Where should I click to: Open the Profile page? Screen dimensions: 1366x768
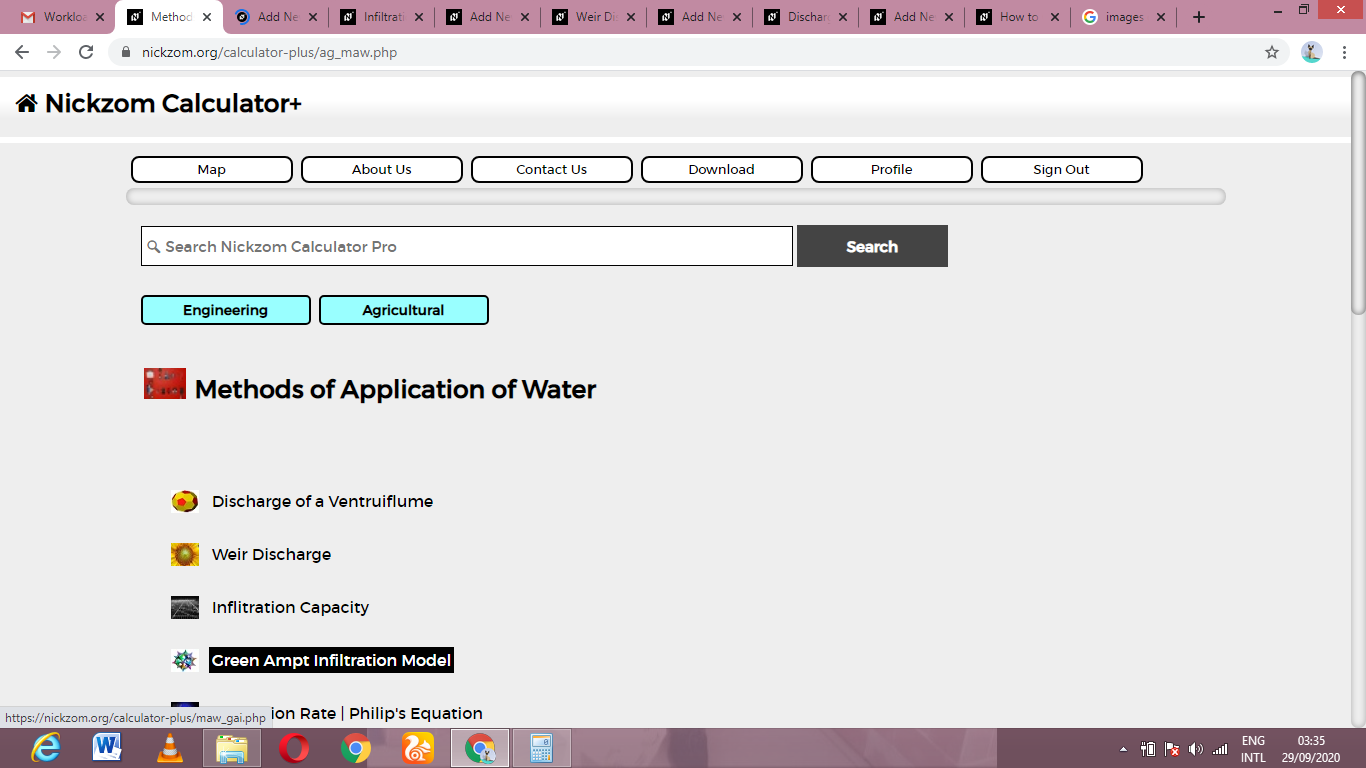892,169
